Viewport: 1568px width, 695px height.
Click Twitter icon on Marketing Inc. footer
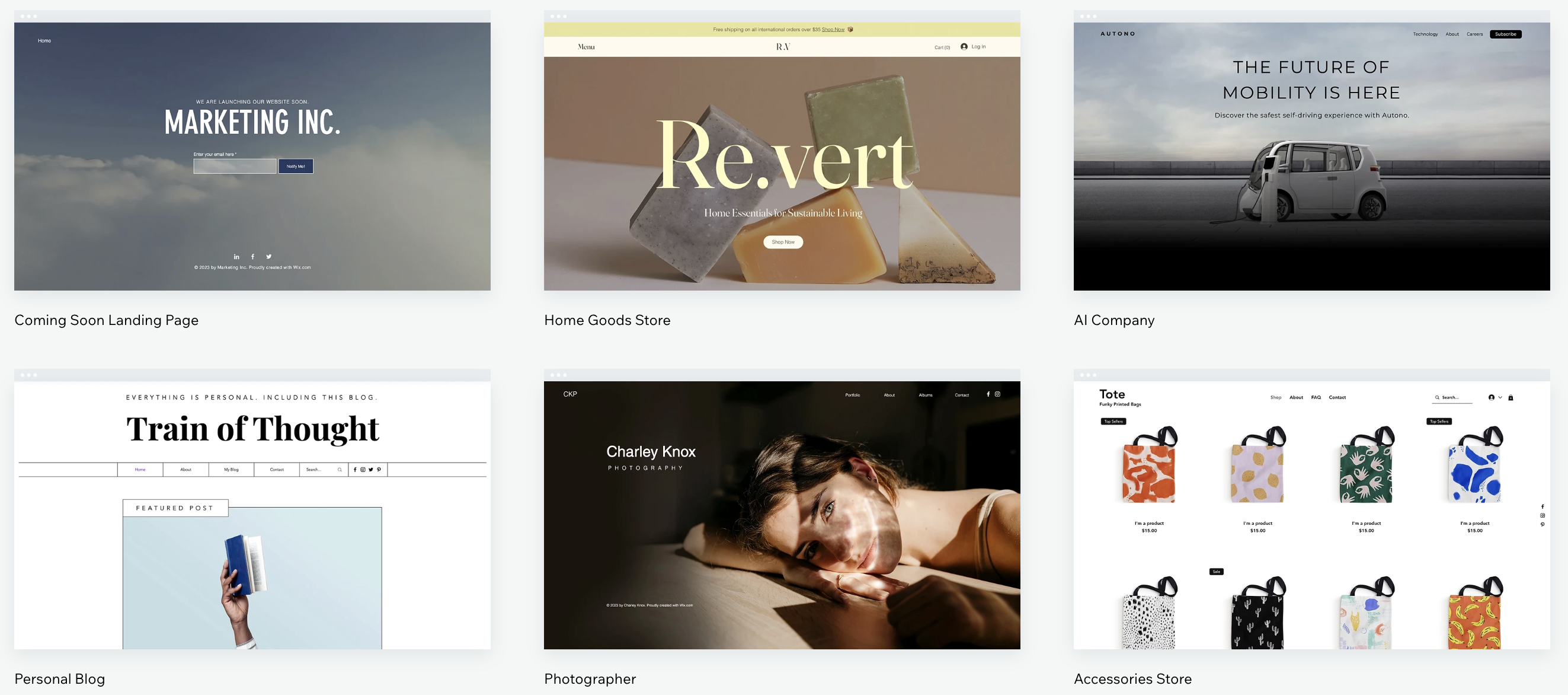click(x=268, y=256)
